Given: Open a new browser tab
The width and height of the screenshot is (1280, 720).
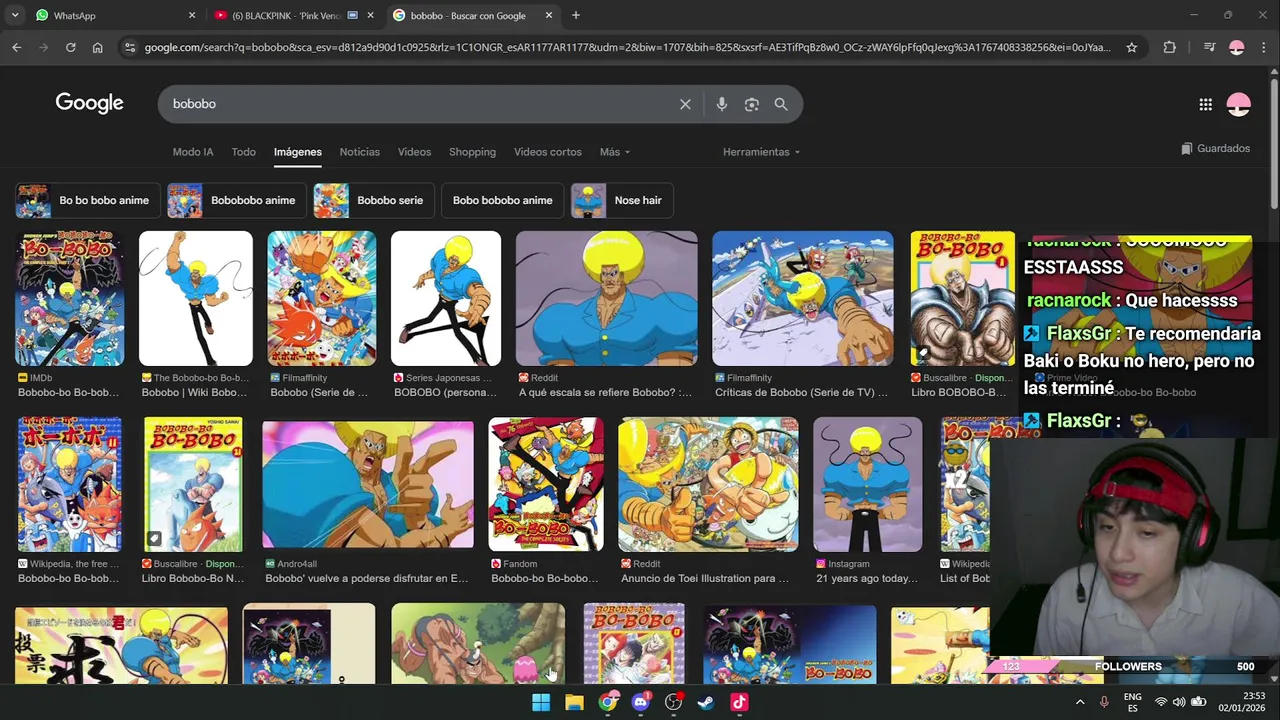Looking at the screenshot, I should 575,15.
